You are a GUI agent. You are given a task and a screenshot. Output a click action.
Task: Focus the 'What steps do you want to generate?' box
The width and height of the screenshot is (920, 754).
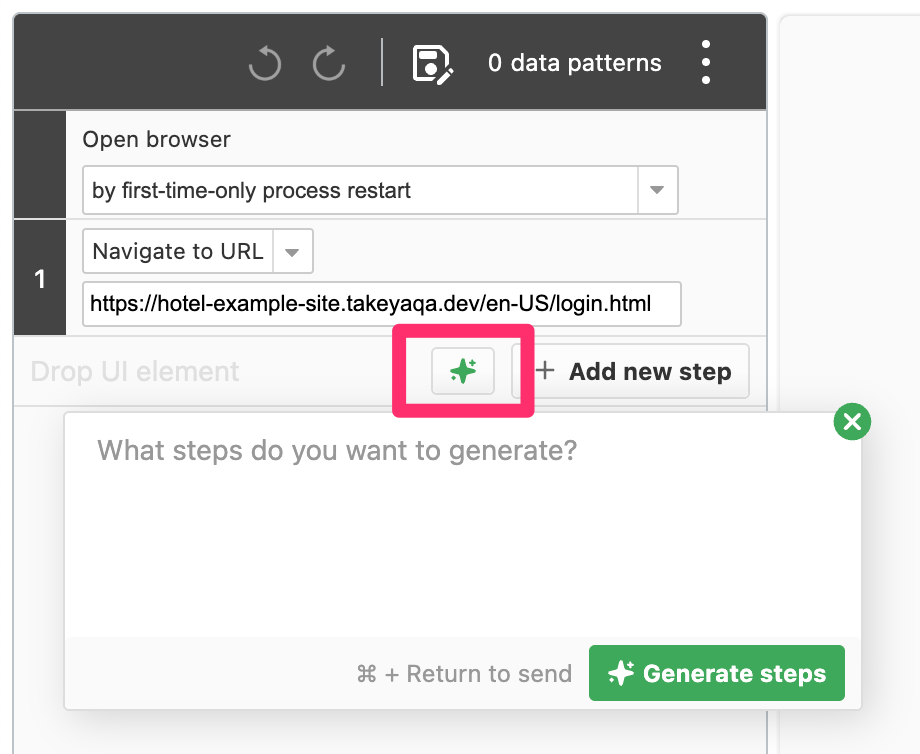click(462, 525)
